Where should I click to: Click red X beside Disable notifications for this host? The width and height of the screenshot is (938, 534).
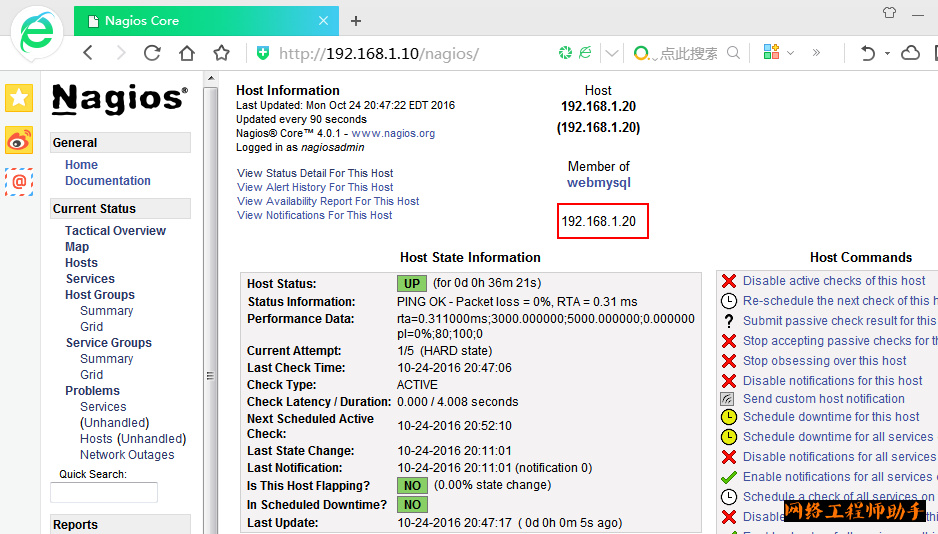729,381
